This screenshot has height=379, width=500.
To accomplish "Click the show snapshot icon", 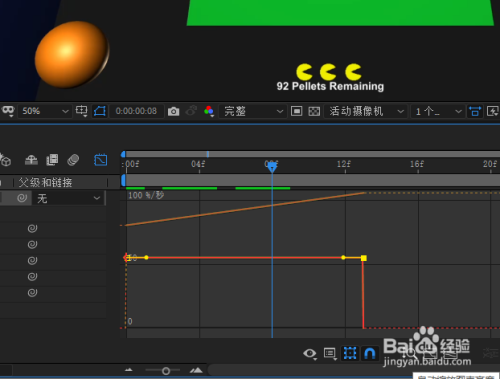I will tap(191, 111).
